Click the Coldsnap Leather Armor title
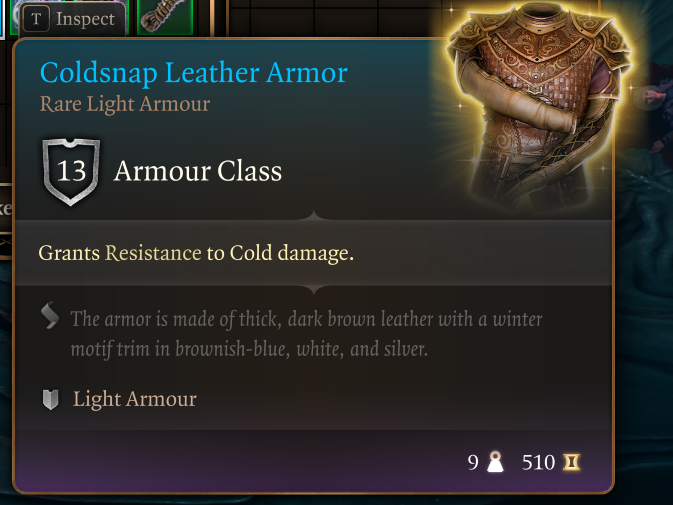This screenshot has width=673, height=505. [x=194, y=73]
